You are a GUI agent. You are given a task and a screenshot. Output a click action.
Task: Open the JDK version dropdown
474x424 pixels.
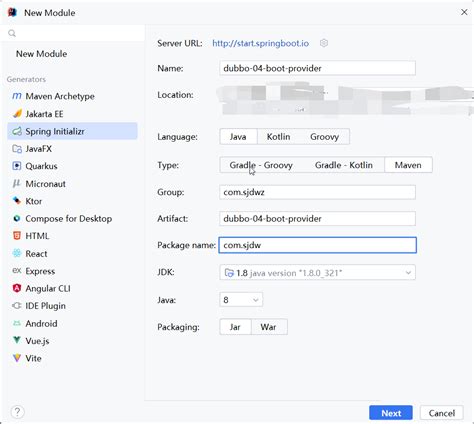point(317,273)
